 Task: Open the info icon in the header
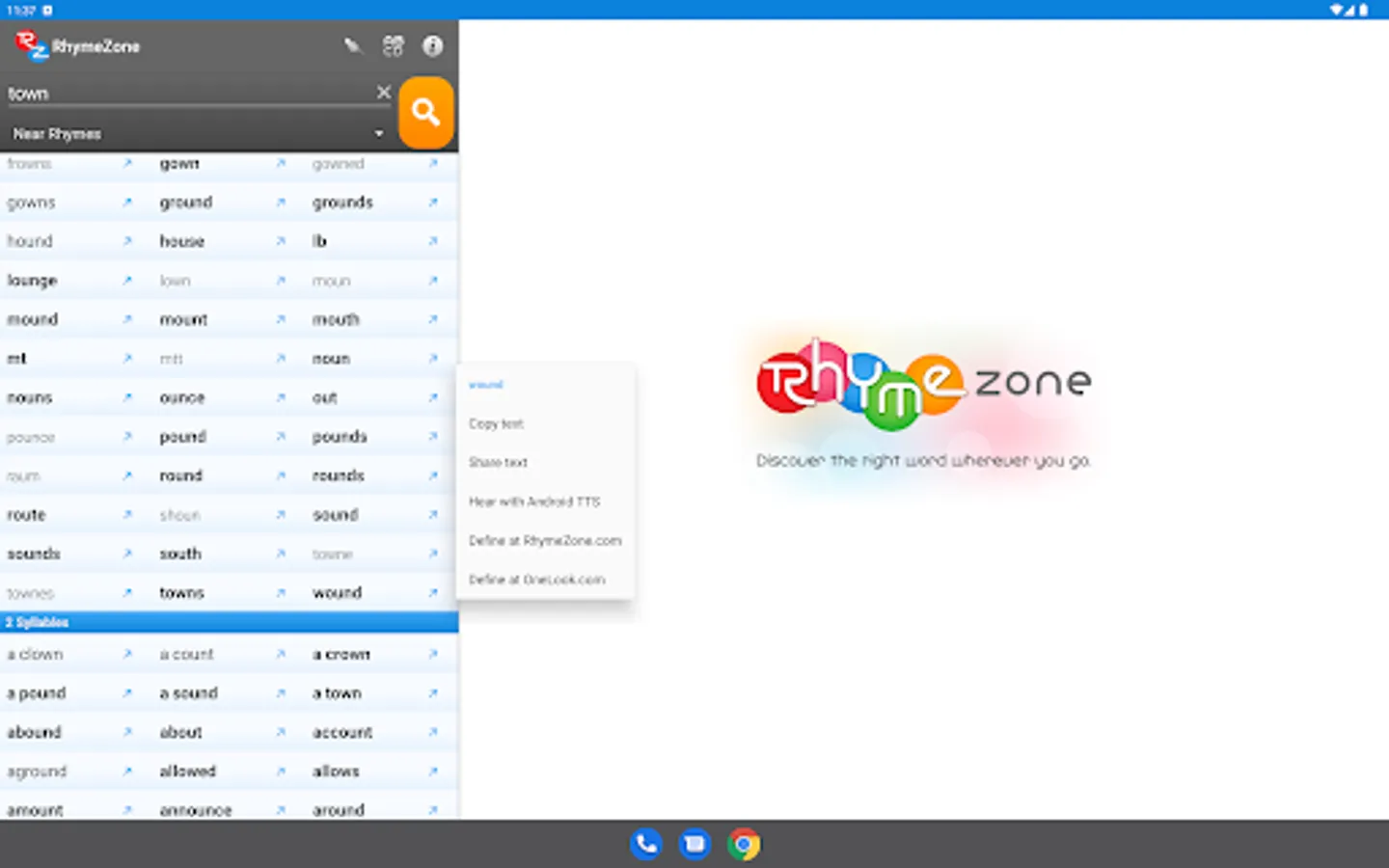click(432, 45)
